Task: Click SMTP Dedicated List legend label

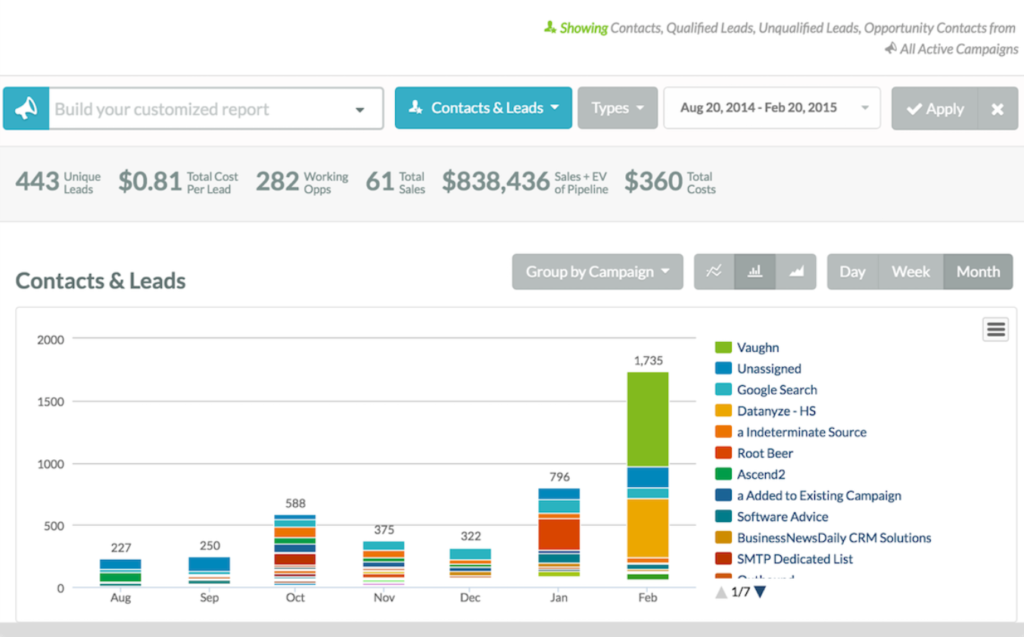Action: coord(795,559)
